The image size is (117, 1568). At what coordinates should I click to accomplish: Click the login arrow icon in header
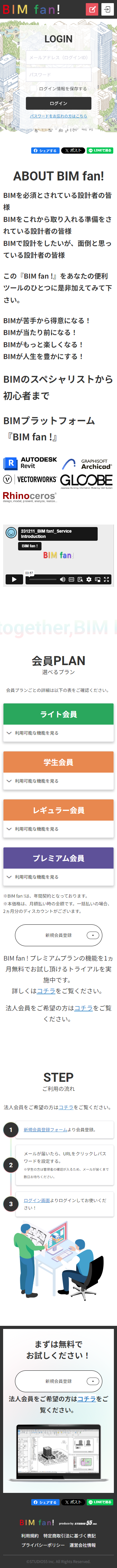(x=107, y=9)
